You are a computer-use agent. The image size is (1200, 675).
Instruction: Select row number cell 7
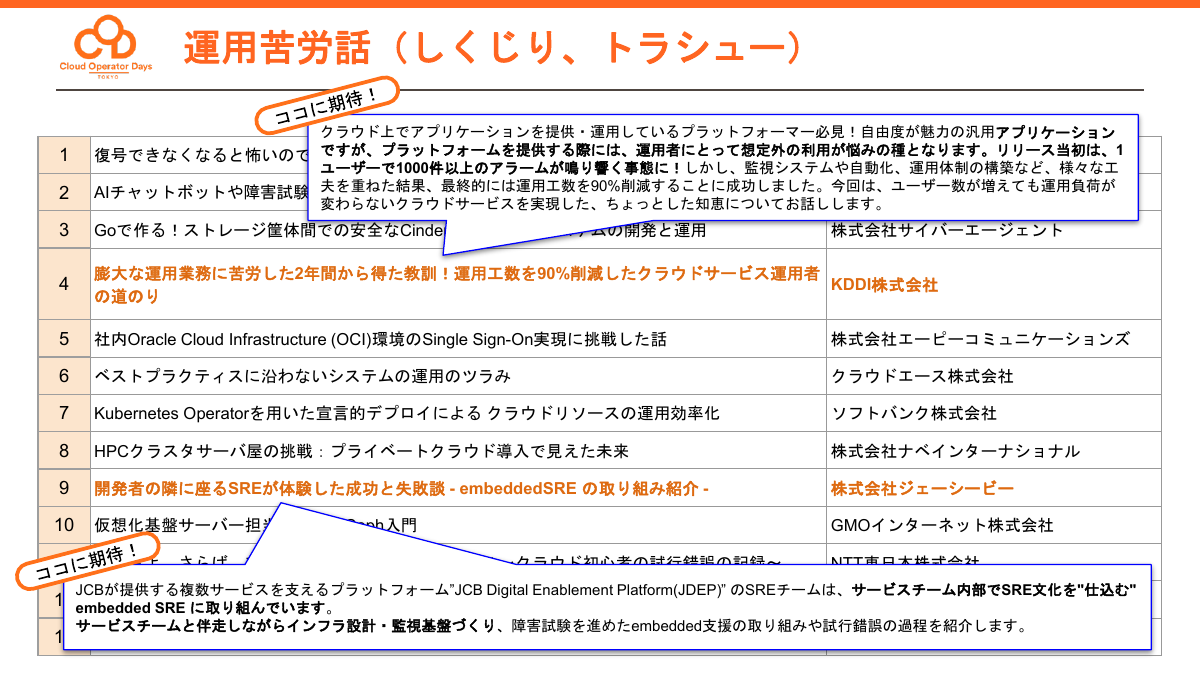(x=64, y=413)
